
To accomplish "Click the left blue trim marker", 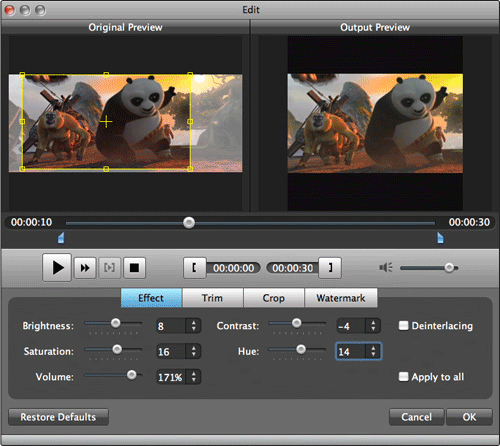I will click(x=61, y=238).
